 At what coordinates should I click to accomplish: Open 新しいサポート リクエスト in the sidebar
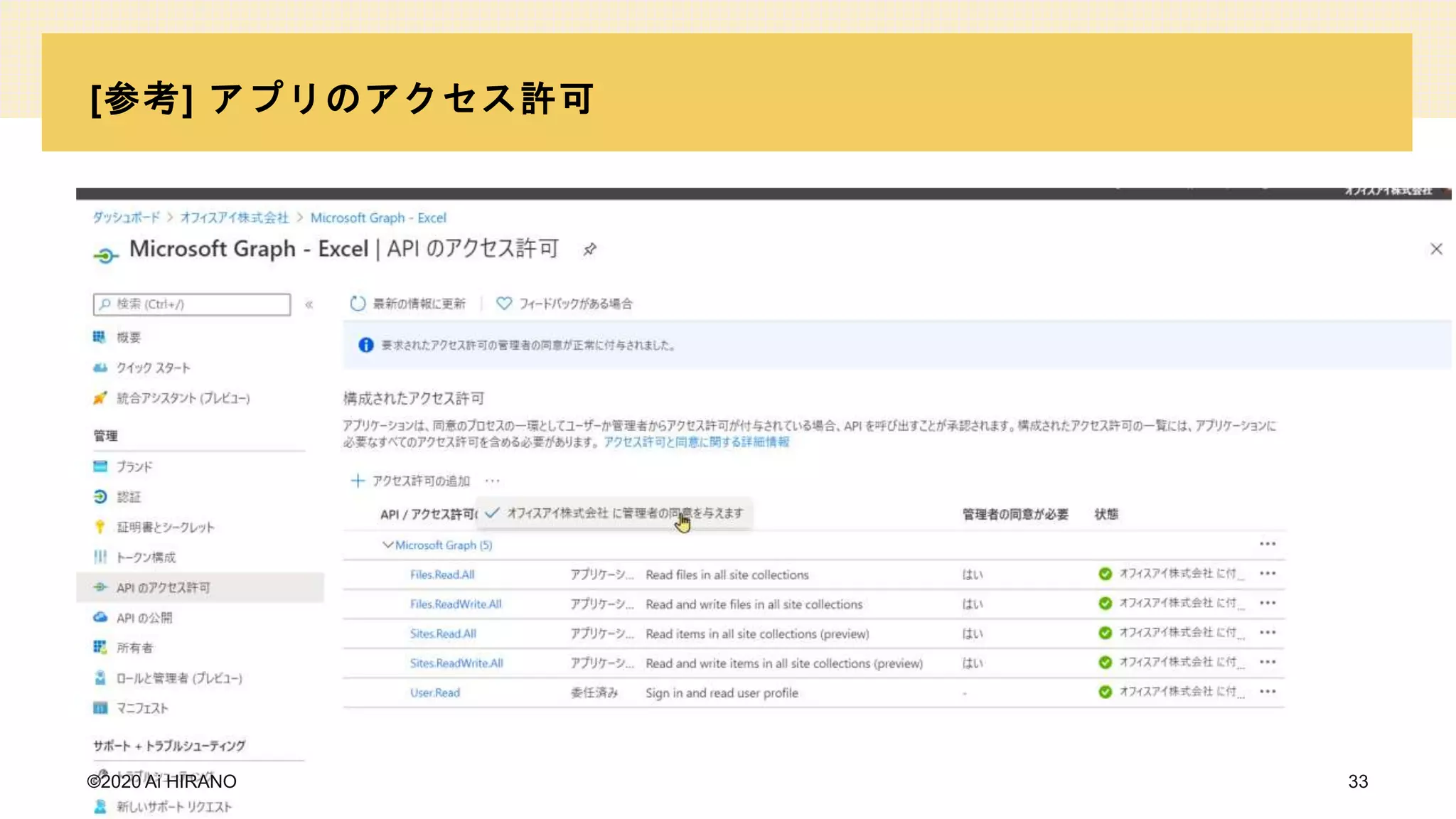tap(173, 807)
